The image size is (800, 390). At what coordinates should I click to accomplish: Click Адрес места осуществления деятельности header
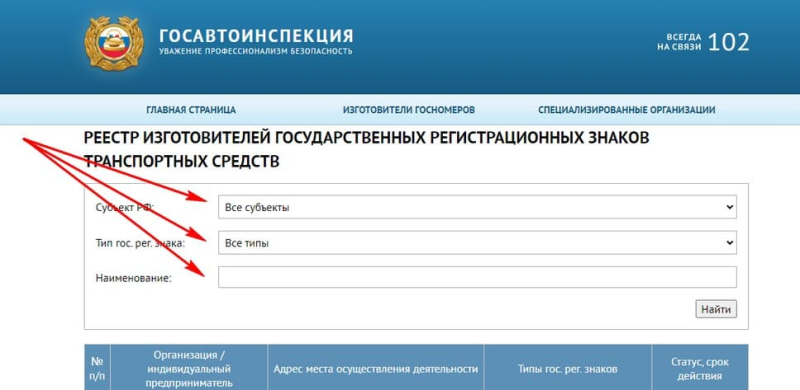[376, 369]
